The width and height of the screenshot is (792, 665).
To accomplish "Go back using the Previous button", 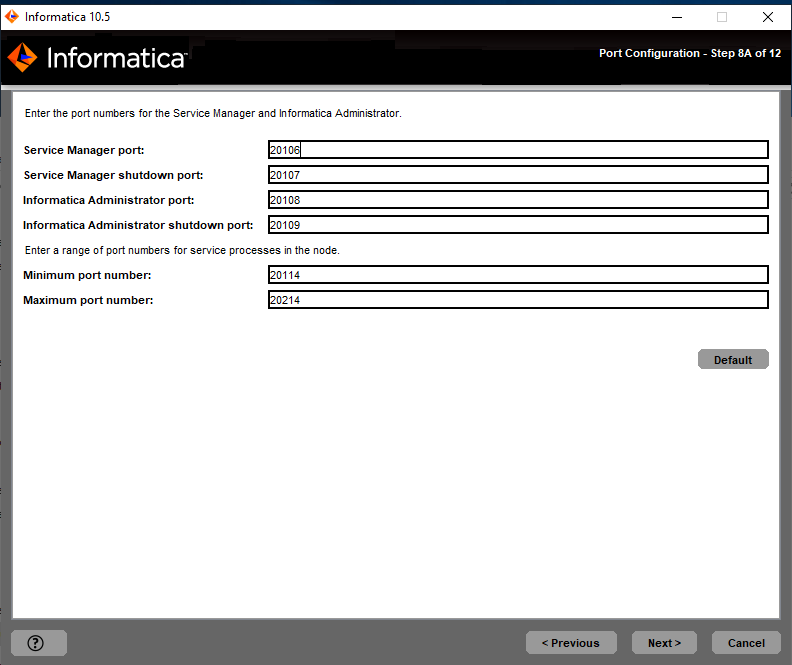I will click(571, 643).
